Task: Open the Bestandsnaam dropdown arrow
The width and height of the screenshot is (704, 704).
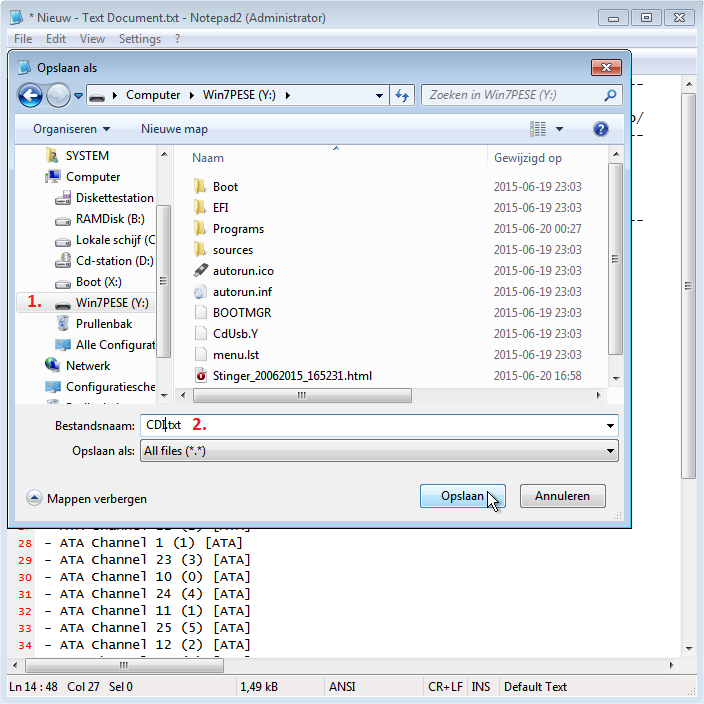Action: [610, 426]
